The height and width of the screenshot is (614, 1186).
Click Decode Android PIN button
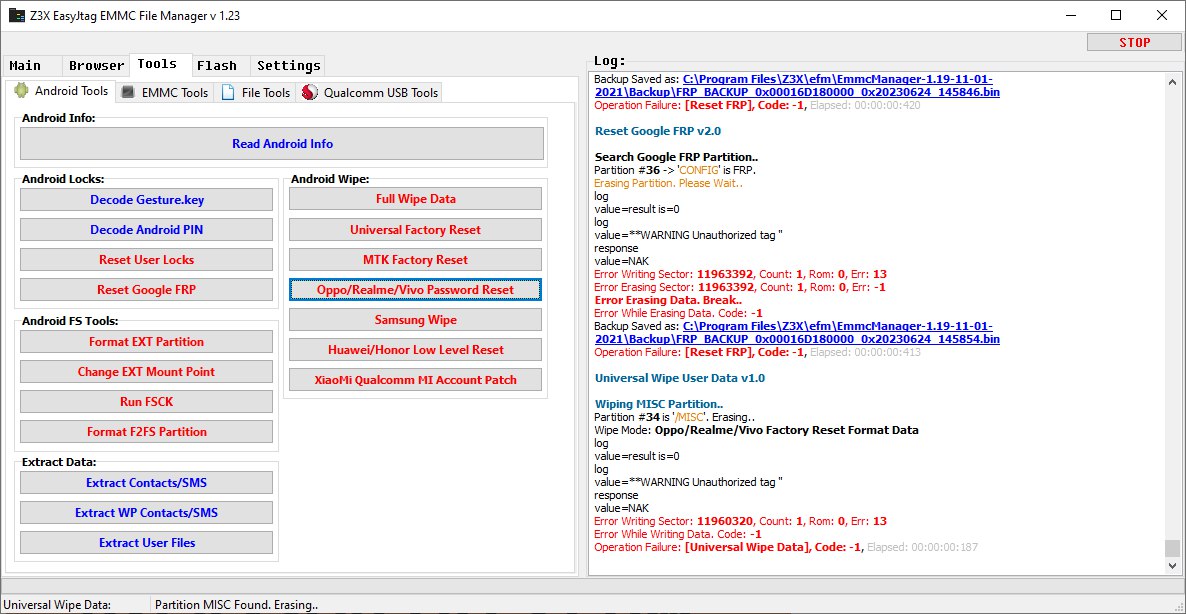point(147,230)
